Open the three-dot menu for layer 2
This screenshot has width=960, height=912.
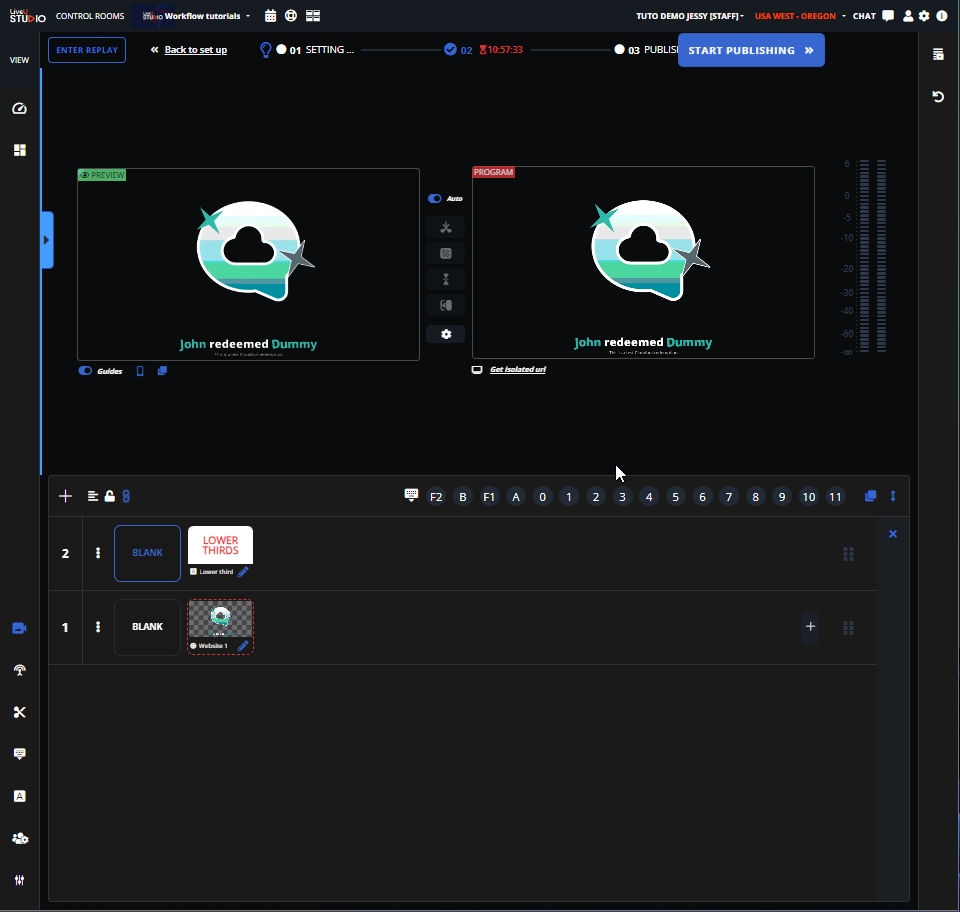[x=98, y=553]
